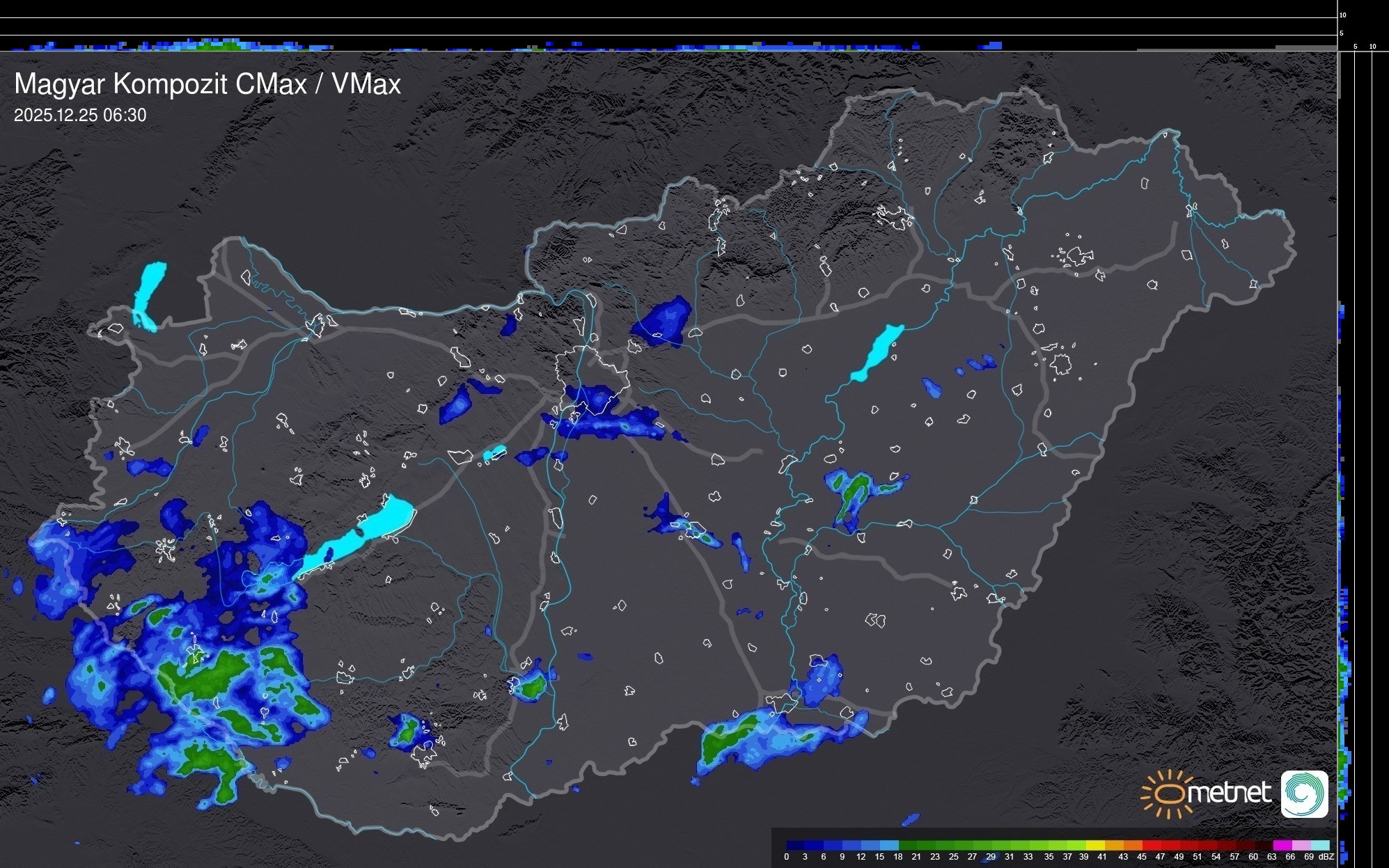Click the dBZ unit label on the legend
1389x868 pixels.
pyautogui.click(x=1327, y=857)
